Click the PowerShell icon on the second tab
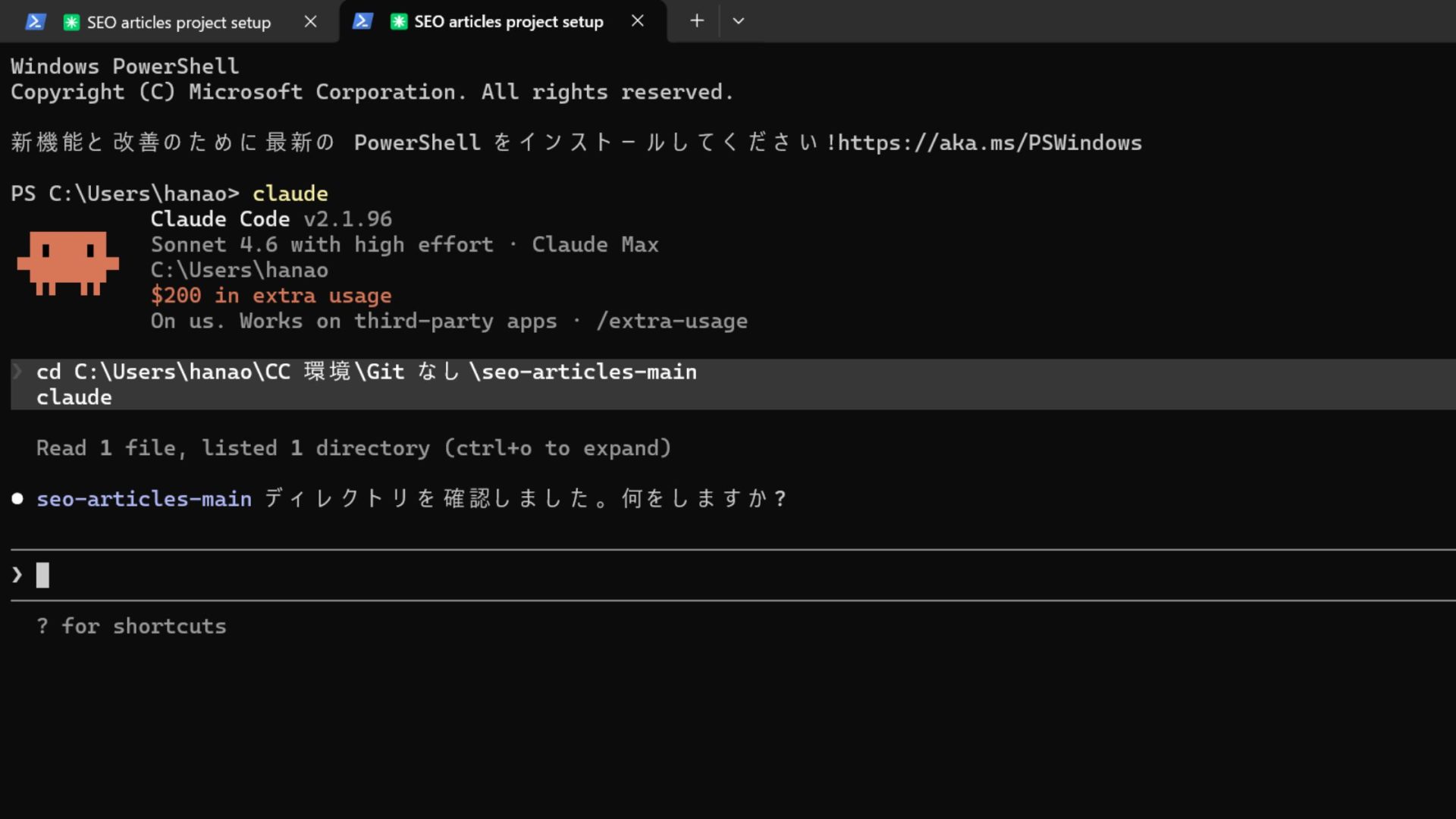The width and height of the screenshot is (1456, 819). pos(362,21)
